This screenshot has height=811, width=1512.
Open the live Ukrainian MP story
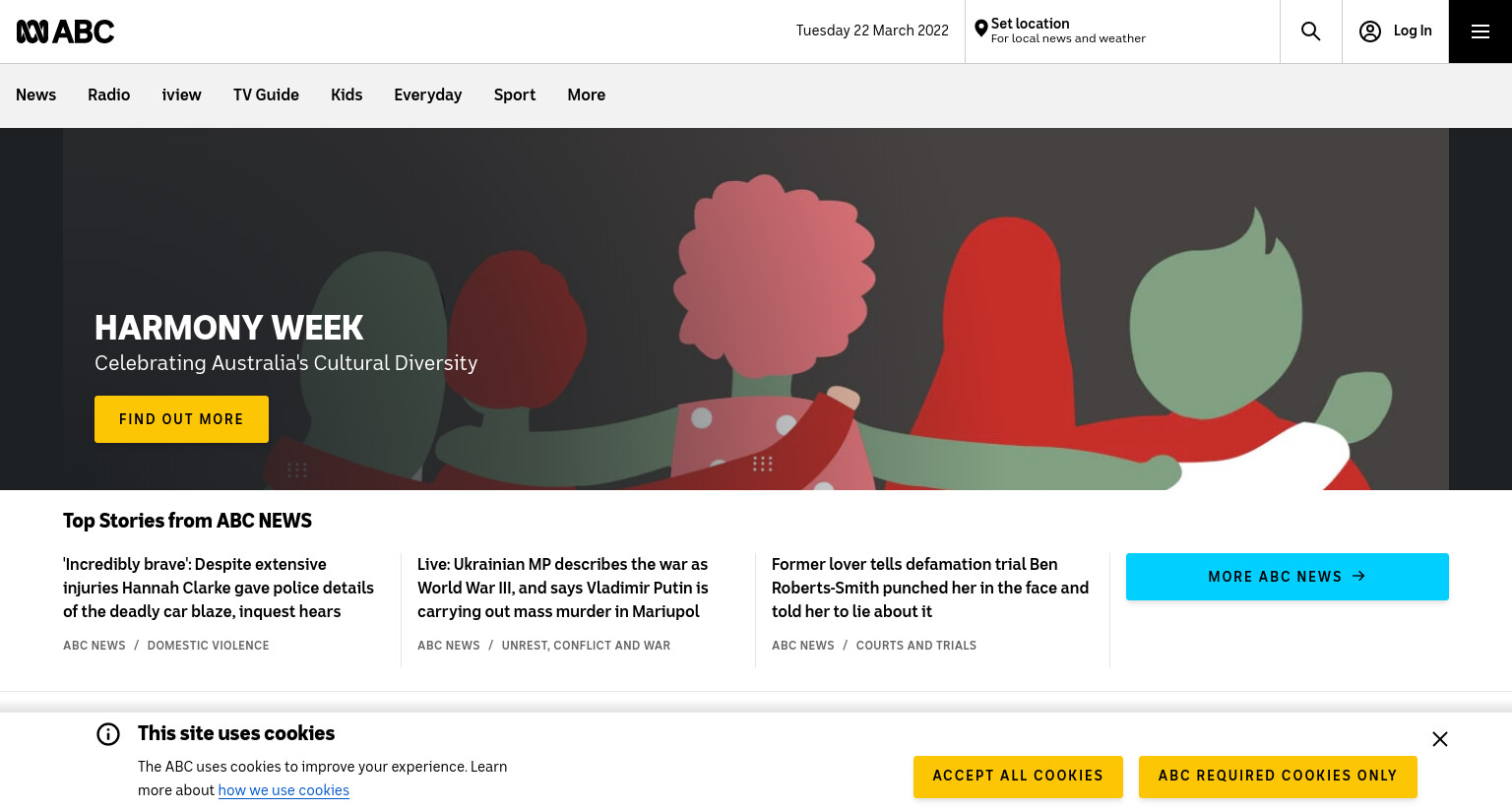563,588
